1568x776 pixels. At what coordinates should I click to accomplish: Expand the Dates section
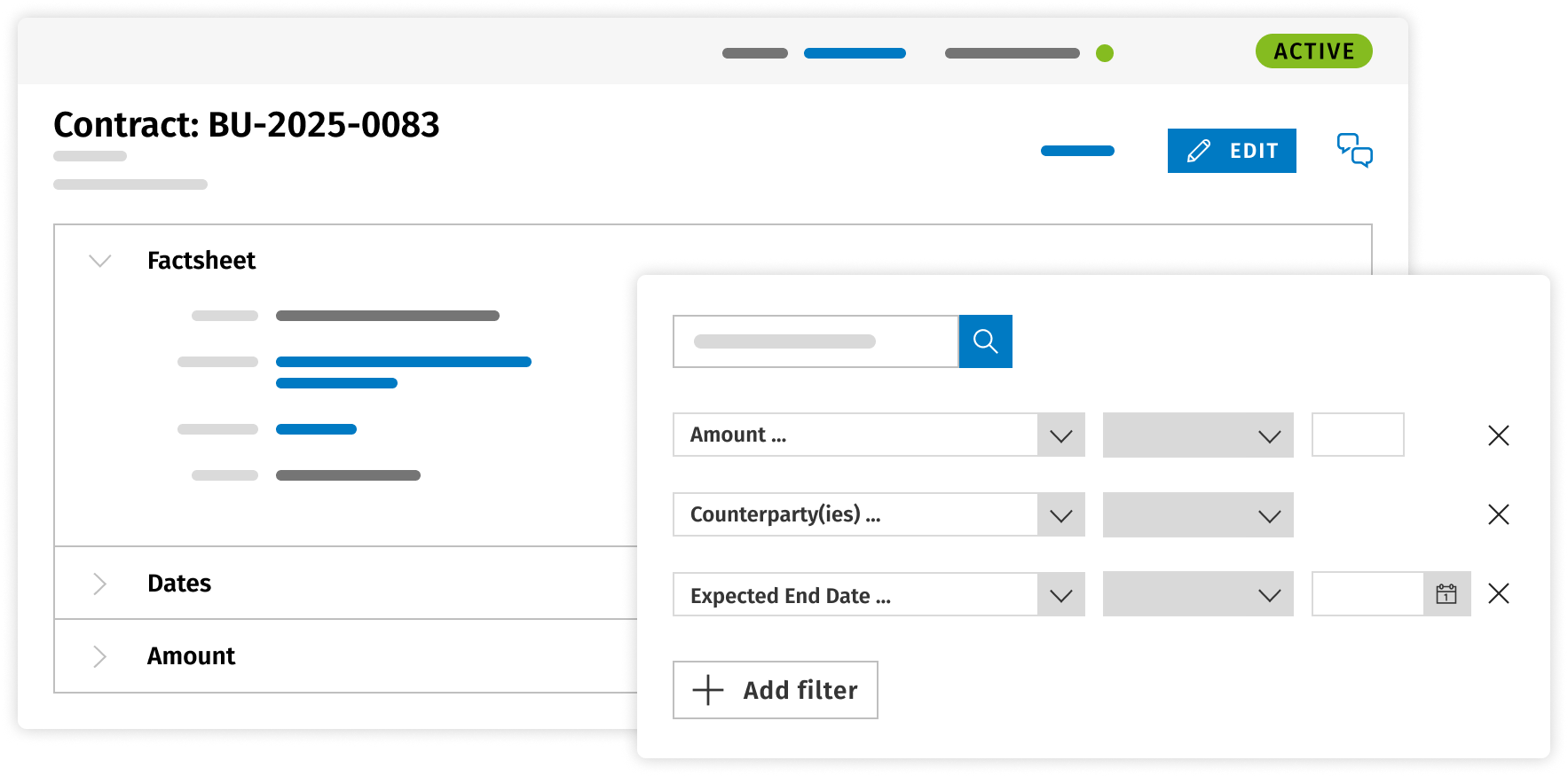[x=100, y=584]
